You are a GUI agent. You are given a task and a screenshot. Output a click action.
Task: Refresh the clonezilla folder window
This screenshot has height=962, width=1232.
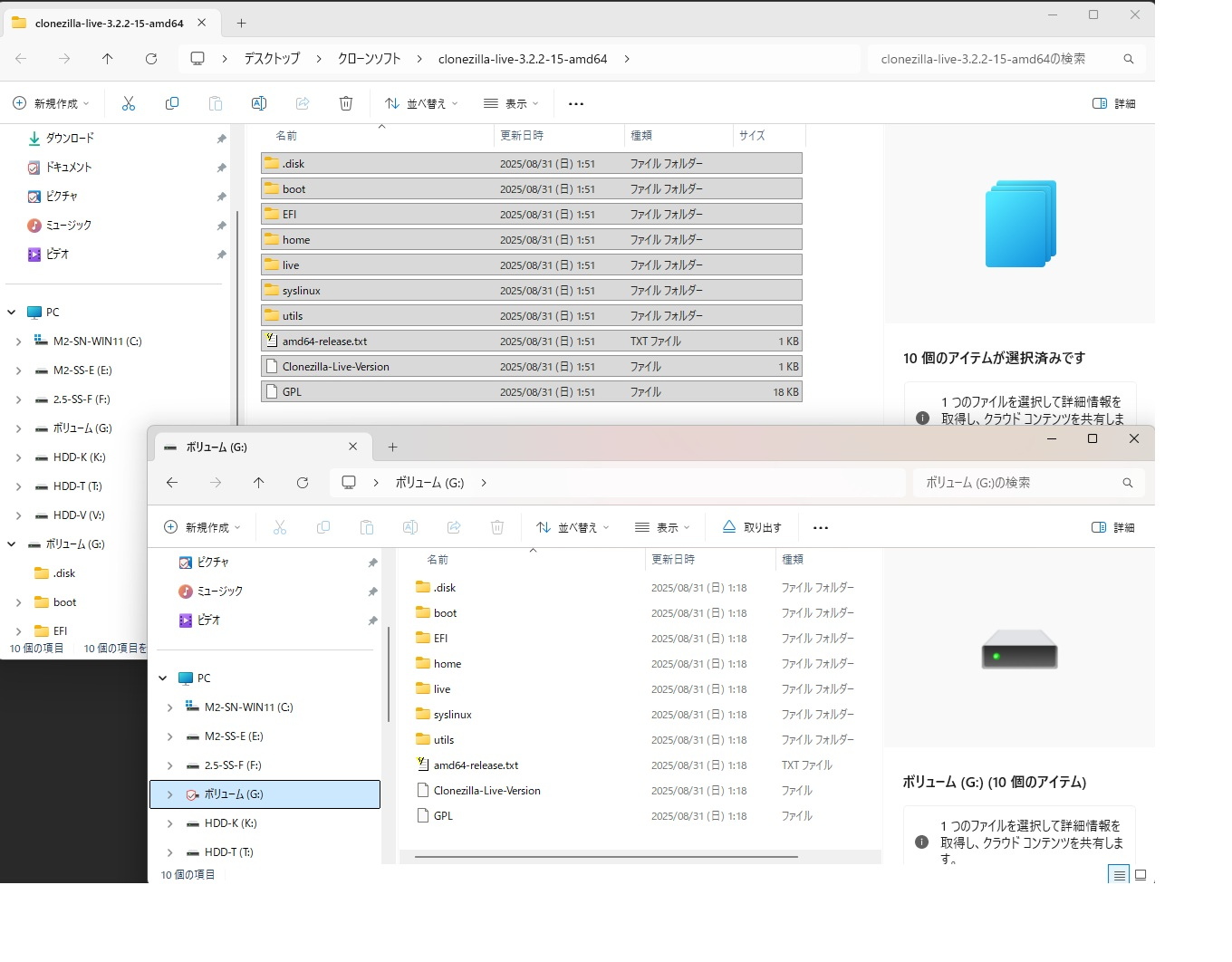151,59
